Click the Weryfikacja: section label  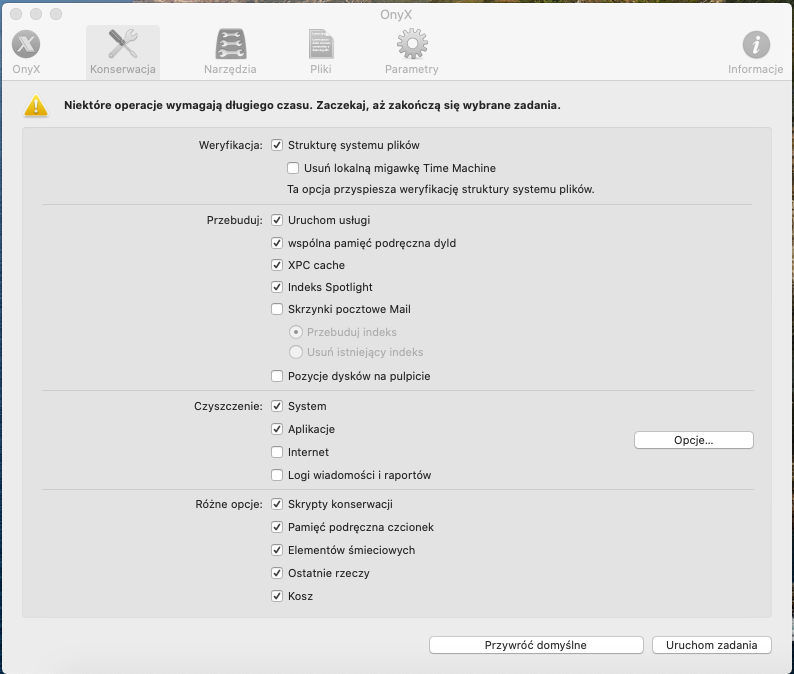coord(230,145)
